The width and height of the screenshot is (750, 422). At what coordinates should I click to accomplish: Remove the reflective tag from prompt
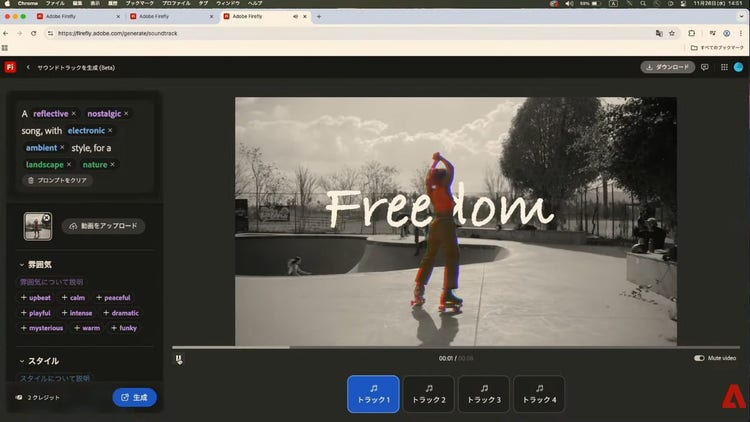(73, 113)
